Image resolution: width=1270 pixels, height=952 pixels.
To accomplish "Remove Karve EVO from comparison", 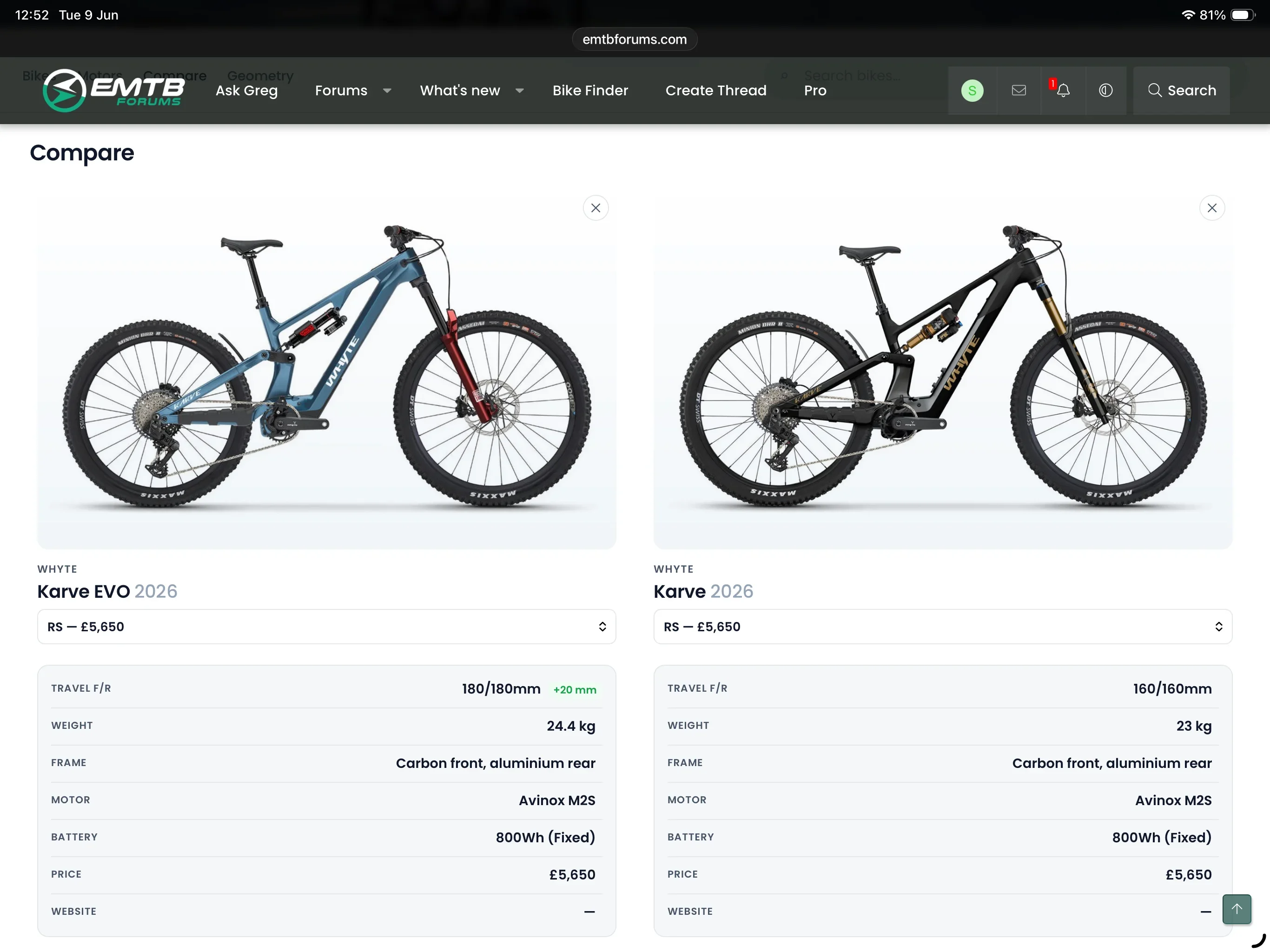I will pyautogui.click(x=596, y=208).
